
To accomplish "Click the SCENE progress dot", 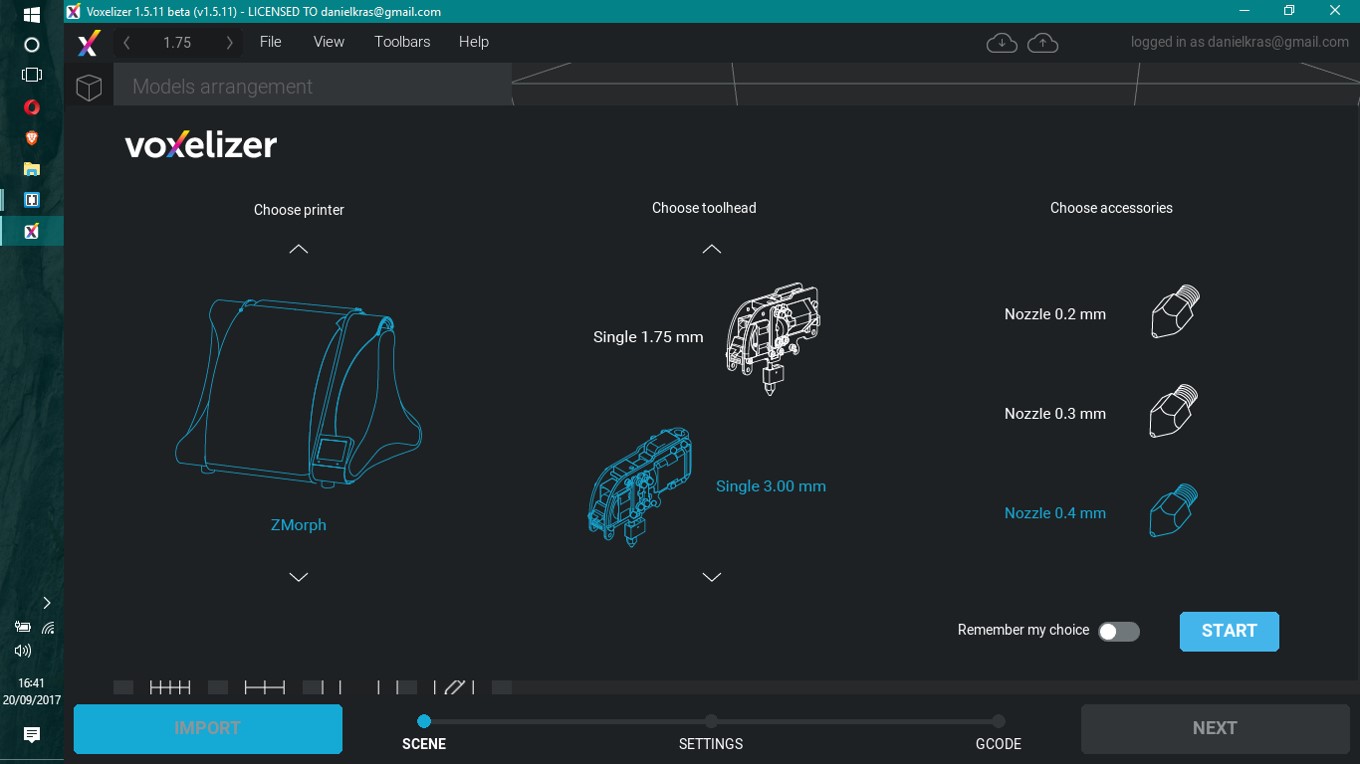I will [x=424, y=721].
